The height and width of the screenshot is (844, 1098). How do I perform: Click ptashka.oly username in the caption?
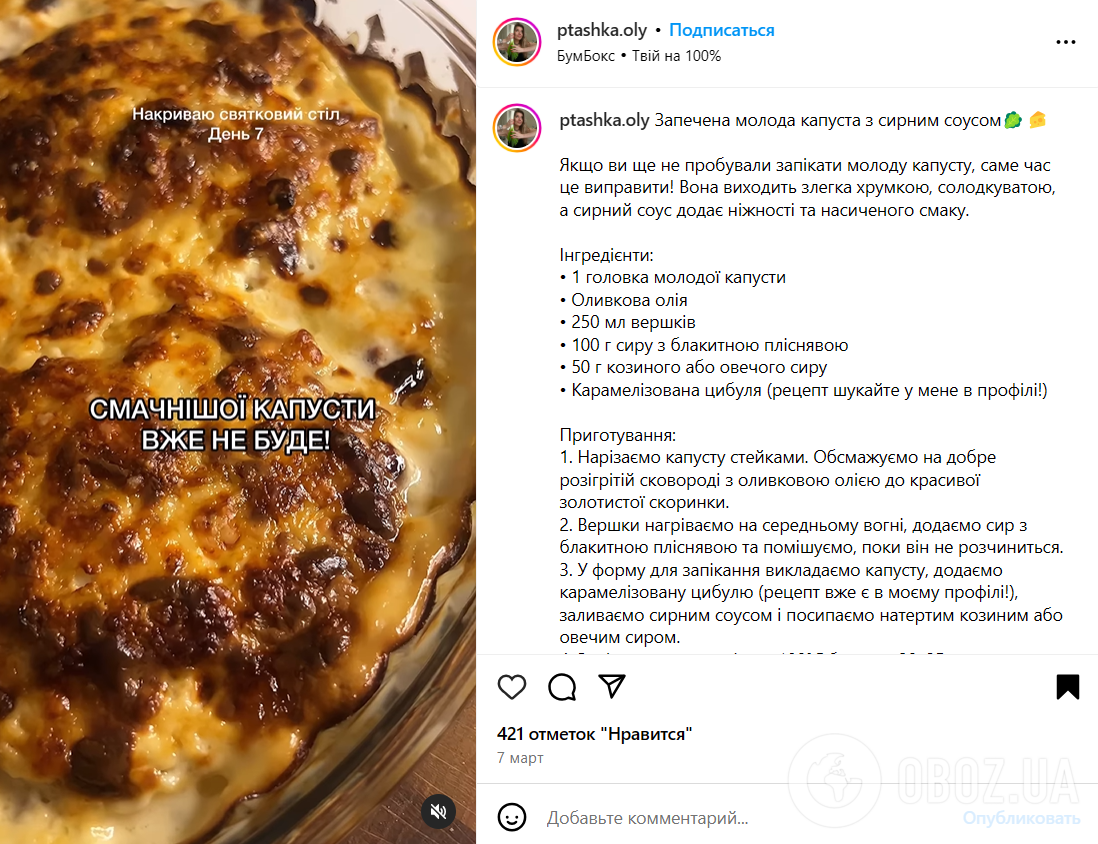point(604,120)
